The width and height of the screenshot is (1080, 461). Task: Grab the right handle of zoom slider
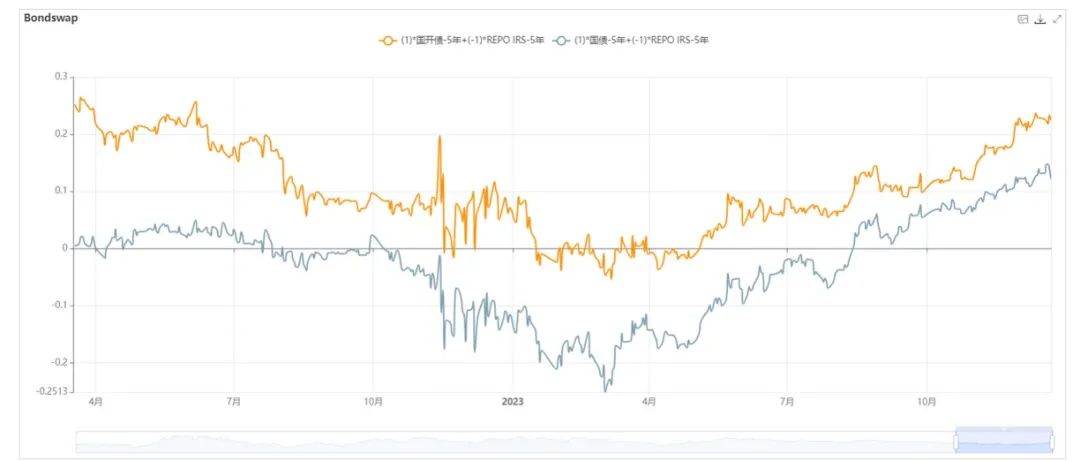pos(1052,442)
